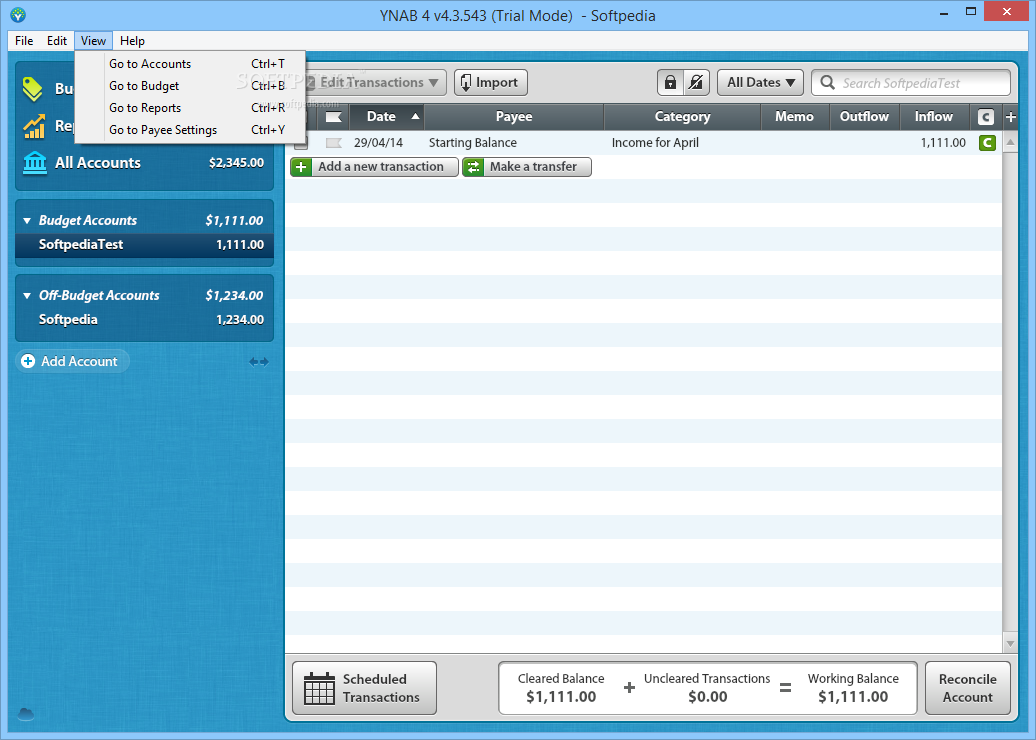Open the File menu
Viewport: 1036px width, 740px height.
point(24,41)
